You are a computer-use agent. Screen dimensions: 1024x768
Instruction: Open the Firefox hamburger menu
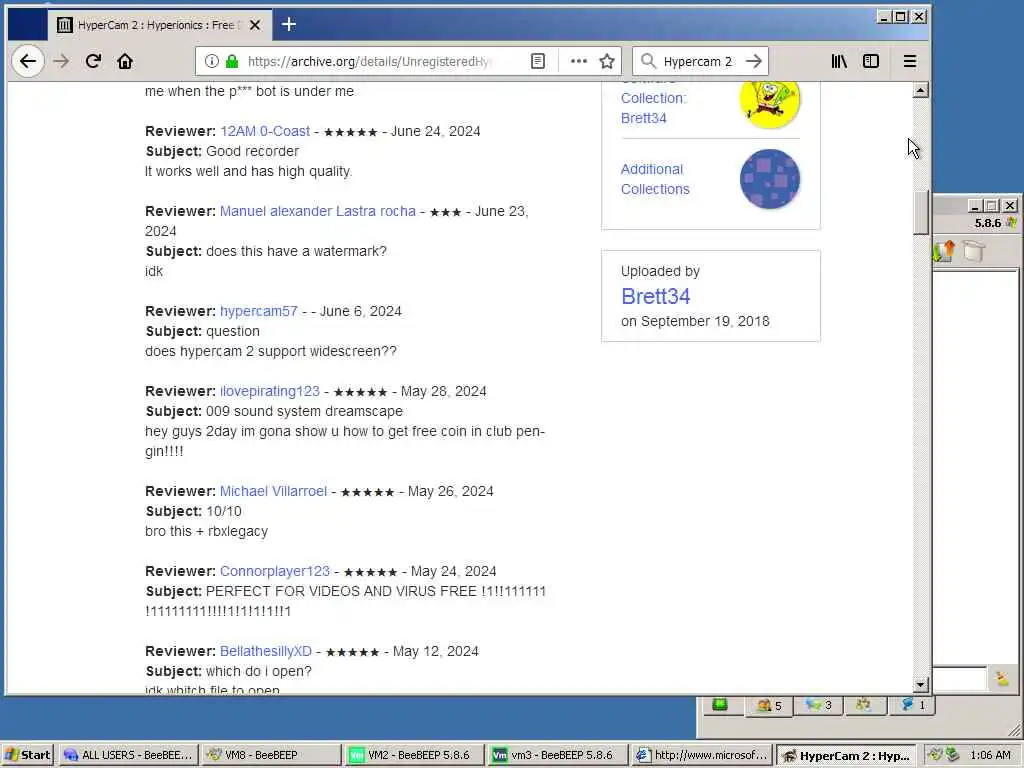(x=910, y=61)
